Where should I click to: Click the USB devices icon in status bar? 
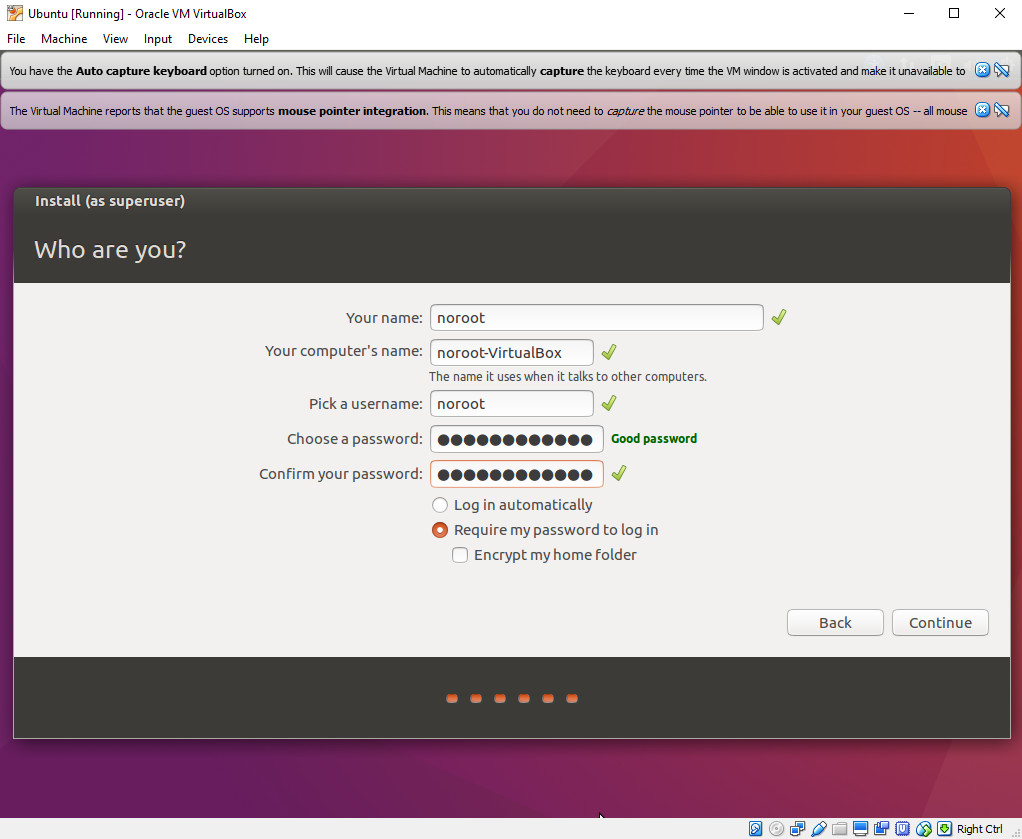(819, 829)
